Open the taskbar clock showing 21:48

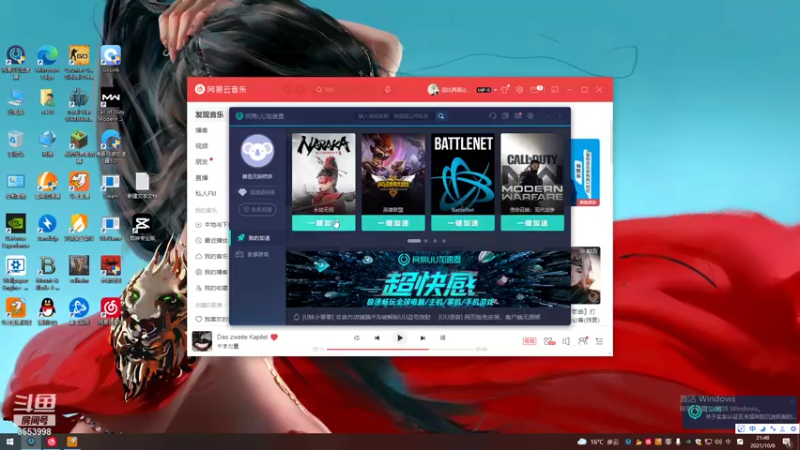click(x=762, y=442)
